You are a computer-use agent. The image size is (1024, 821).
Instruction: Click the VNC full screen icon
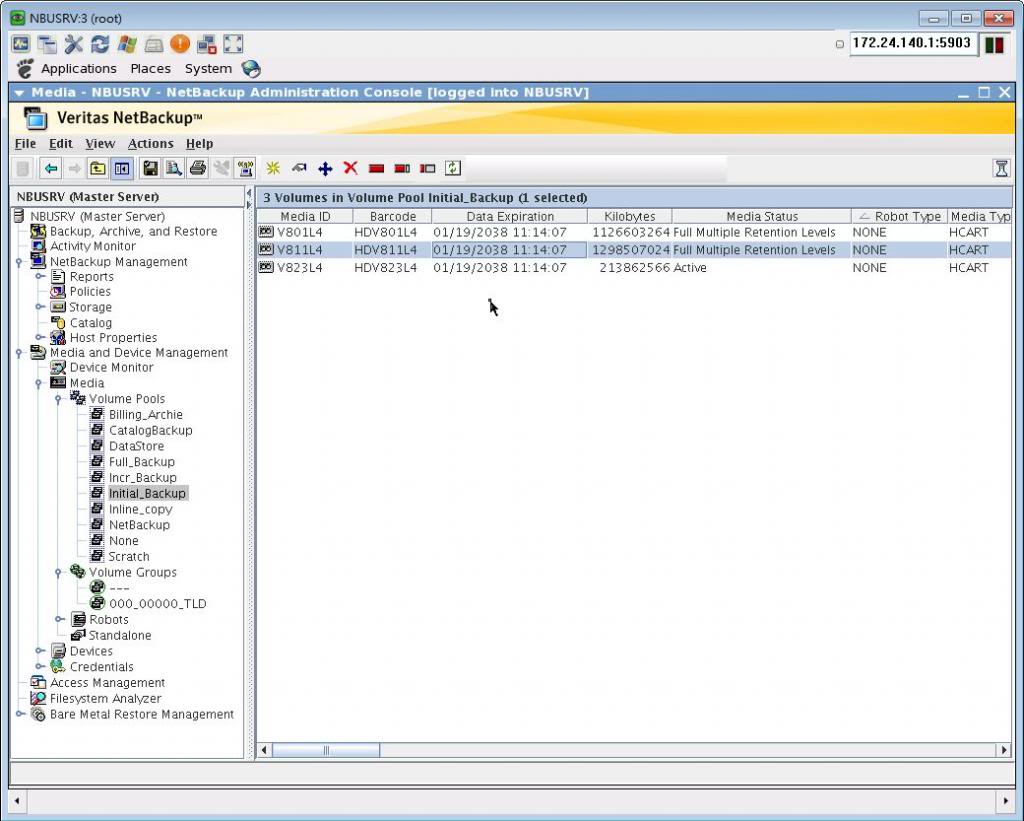point(233,44)
